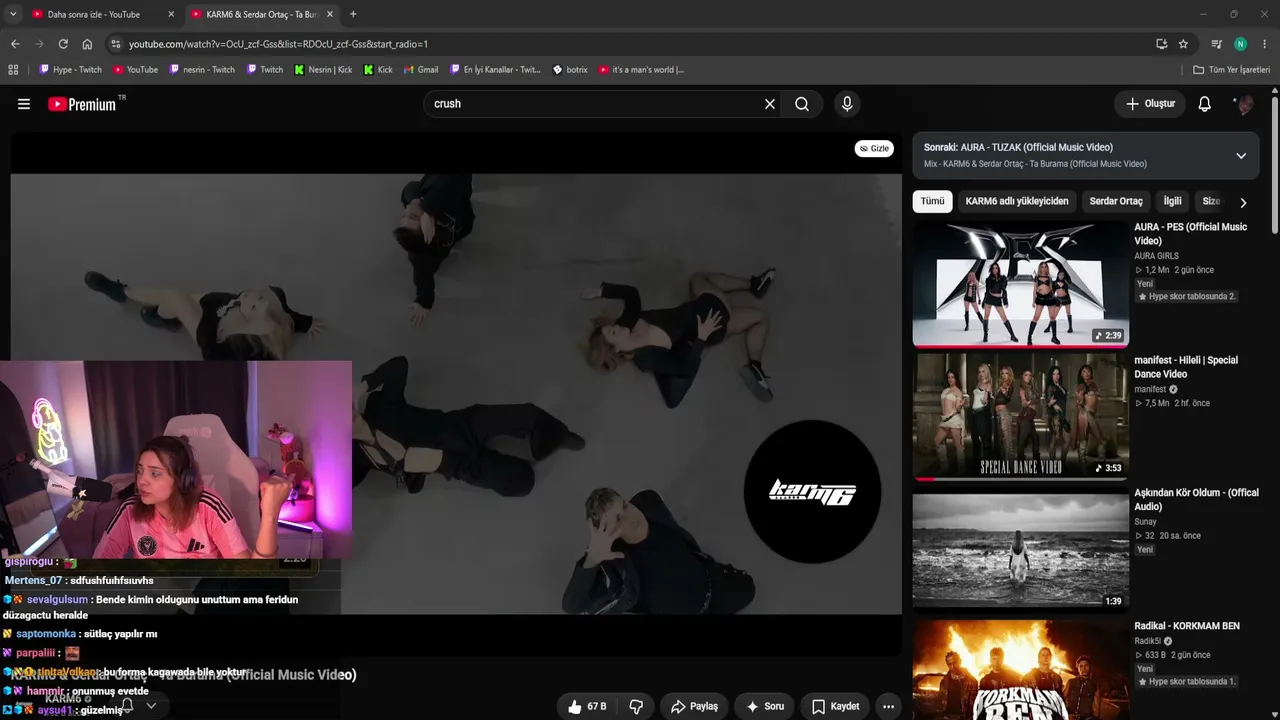Open the Aşkından Kör Oldum thumbnail

click(1020, 550)
